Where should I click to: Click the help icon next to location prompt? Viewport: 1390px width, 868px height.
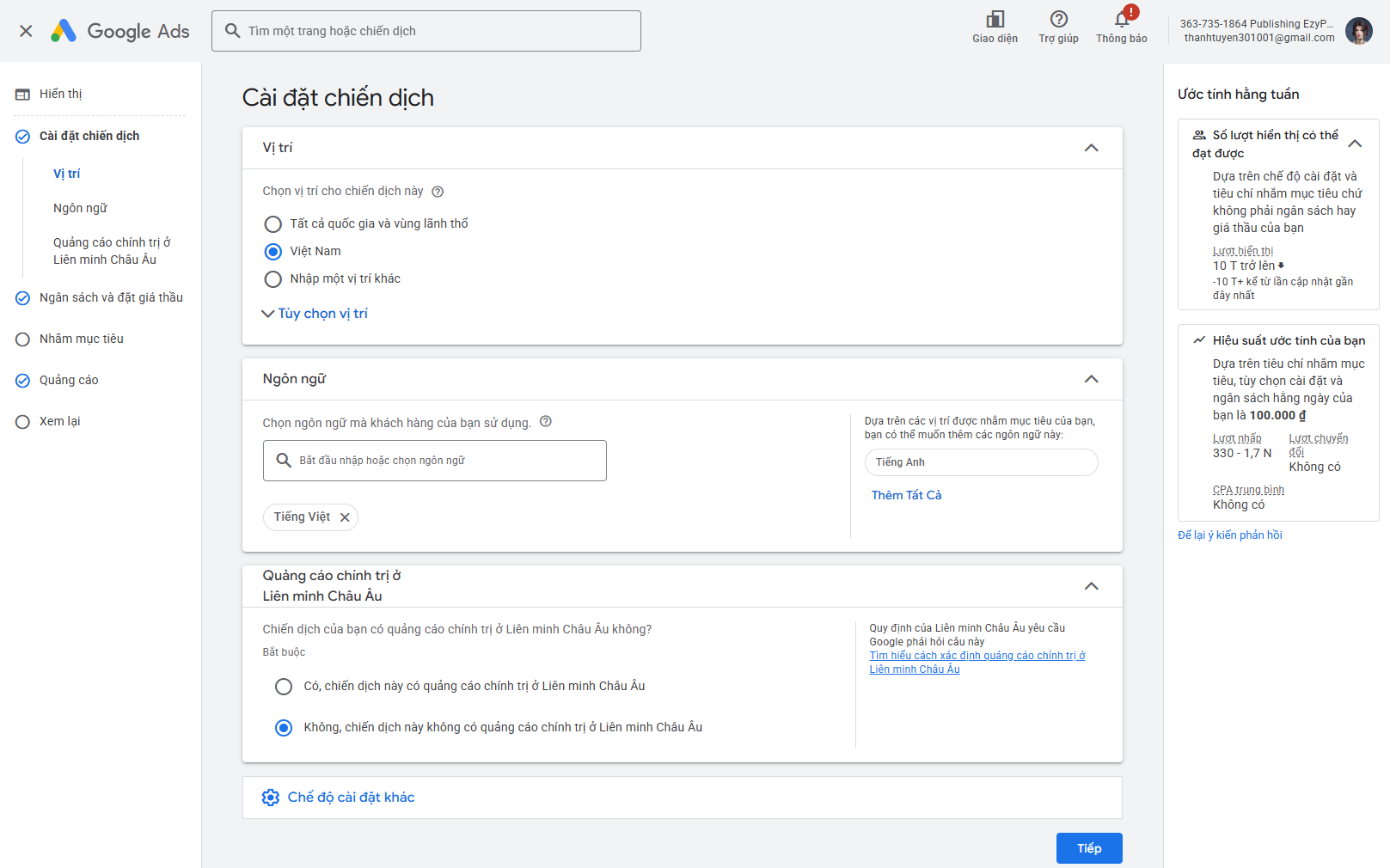pos(438,192)
